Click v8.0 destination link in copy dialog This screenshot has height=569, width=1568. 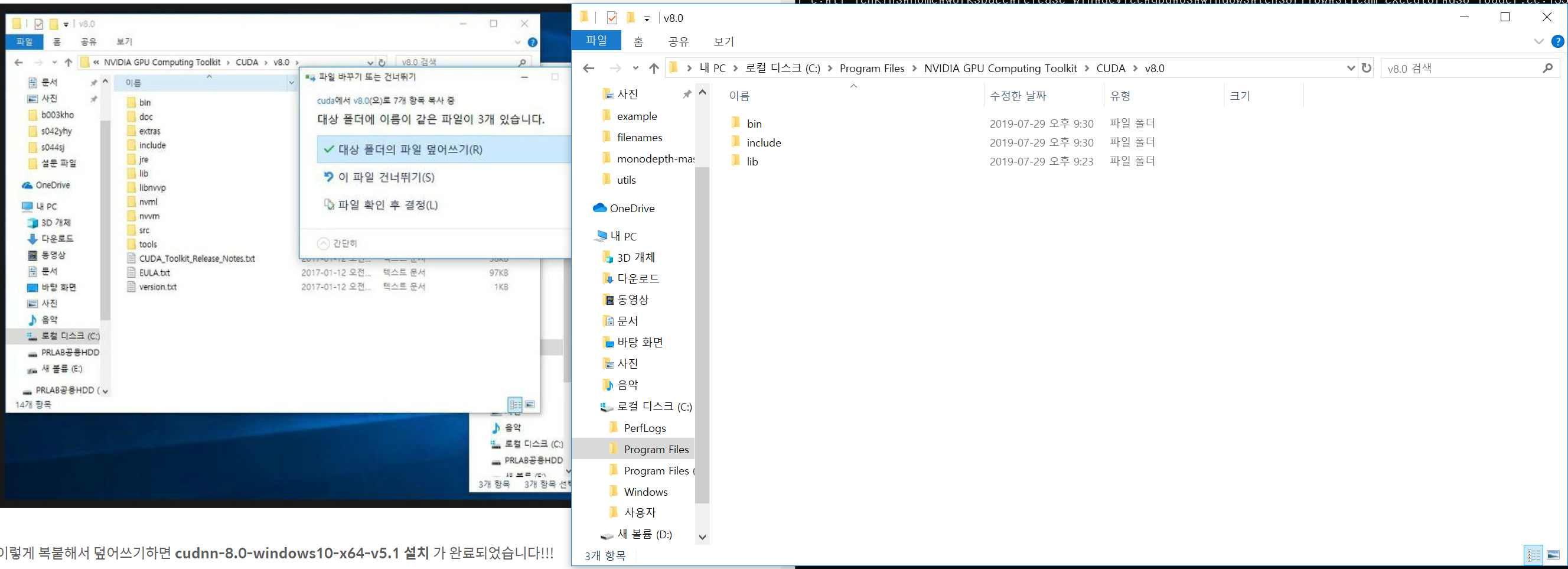tap(361, 100)
